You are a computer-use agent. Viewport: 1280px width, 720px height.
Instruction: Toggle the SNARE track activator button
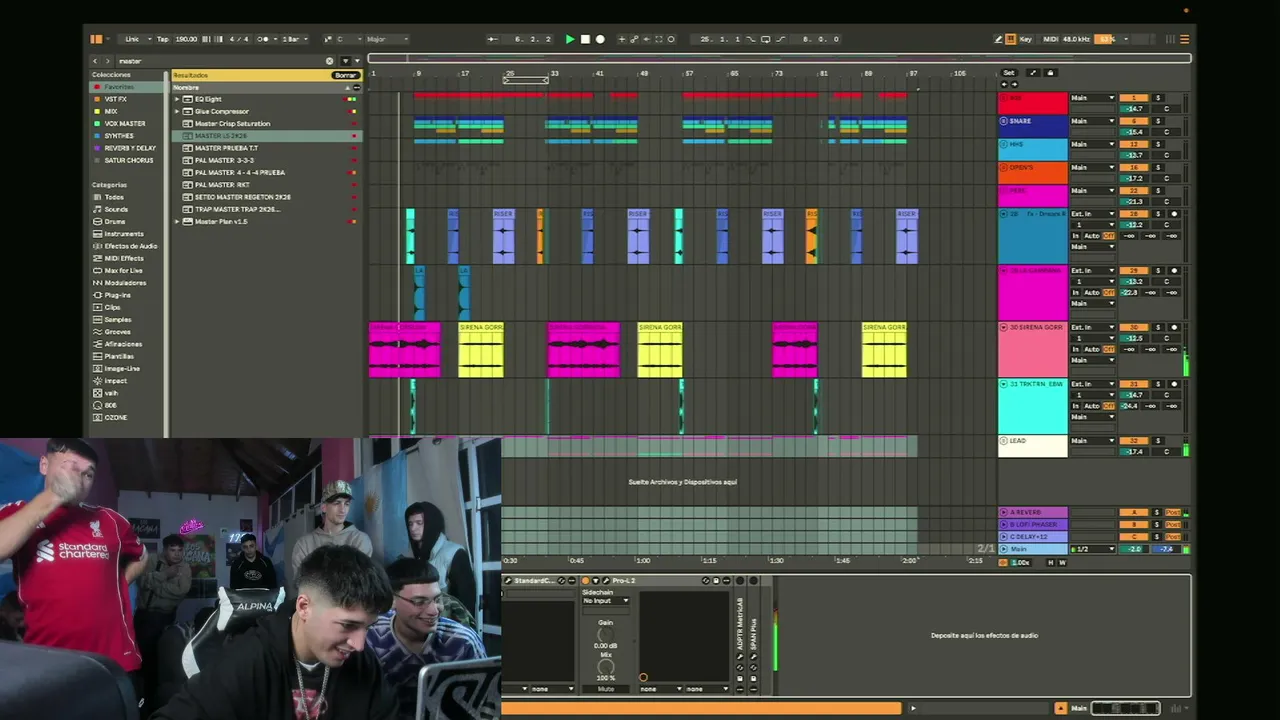tap(1134, 121)
